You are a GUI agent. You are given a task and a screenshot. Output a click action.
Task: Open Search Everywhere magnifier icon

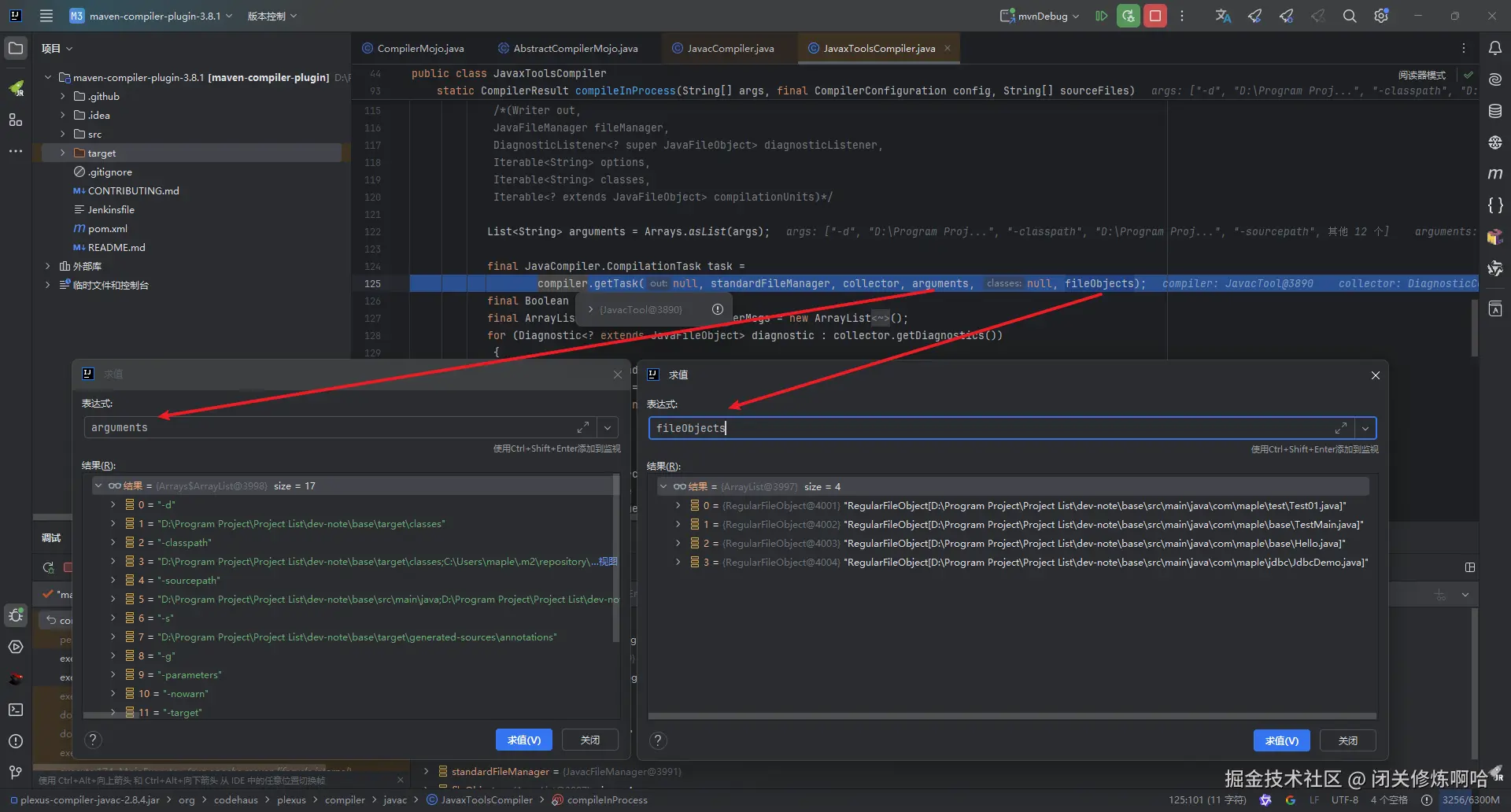(x=1350, y=16)
